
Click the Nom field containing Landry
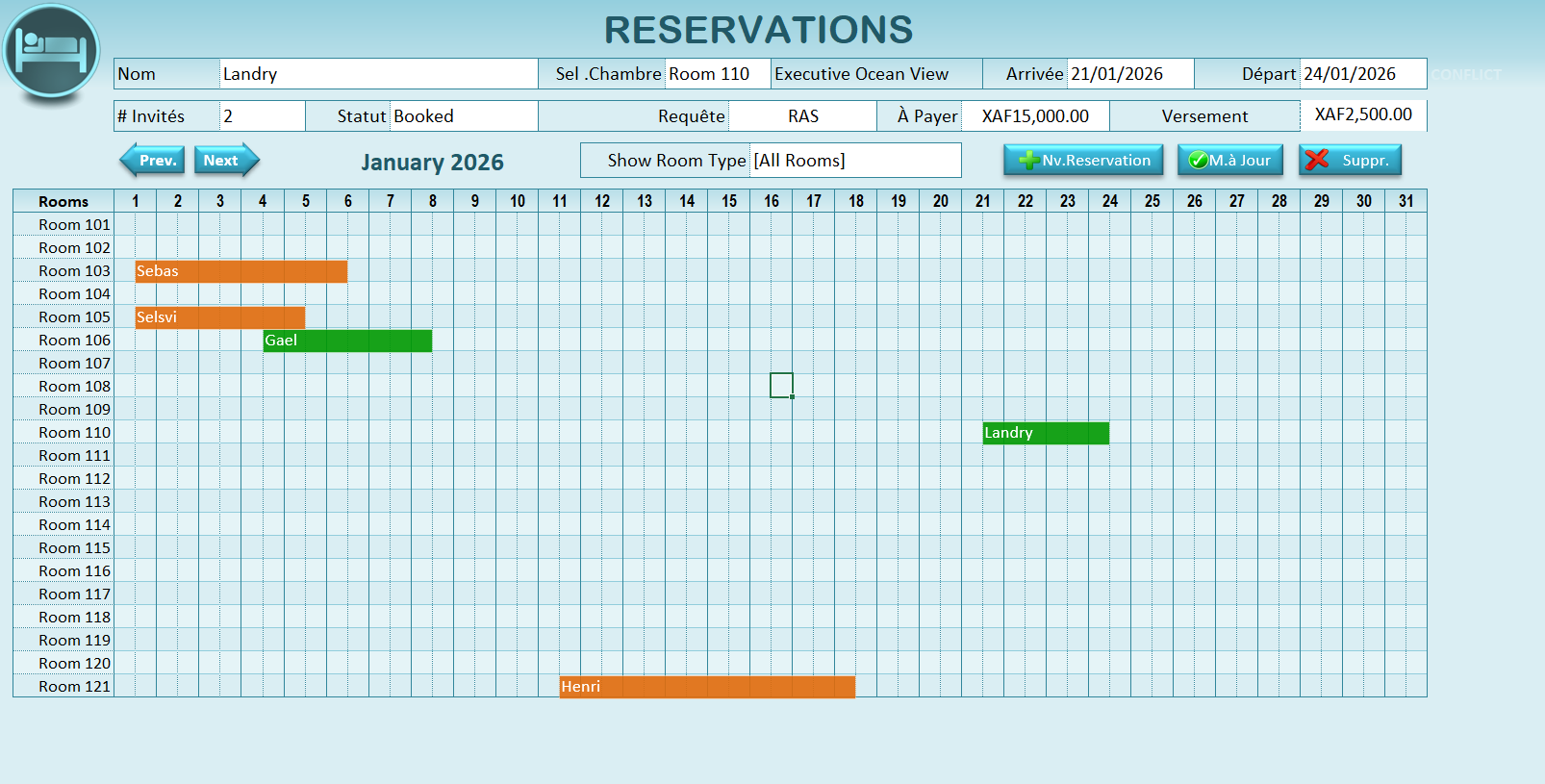pos(377,74)
